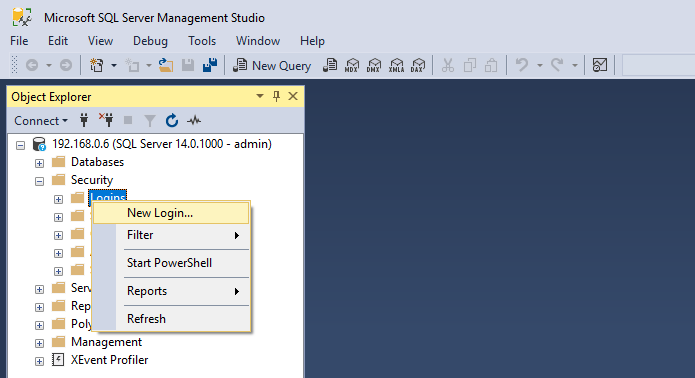
Task: Click the Refresh icon in Object Explorer toolbar
Action: pos(172,120)
